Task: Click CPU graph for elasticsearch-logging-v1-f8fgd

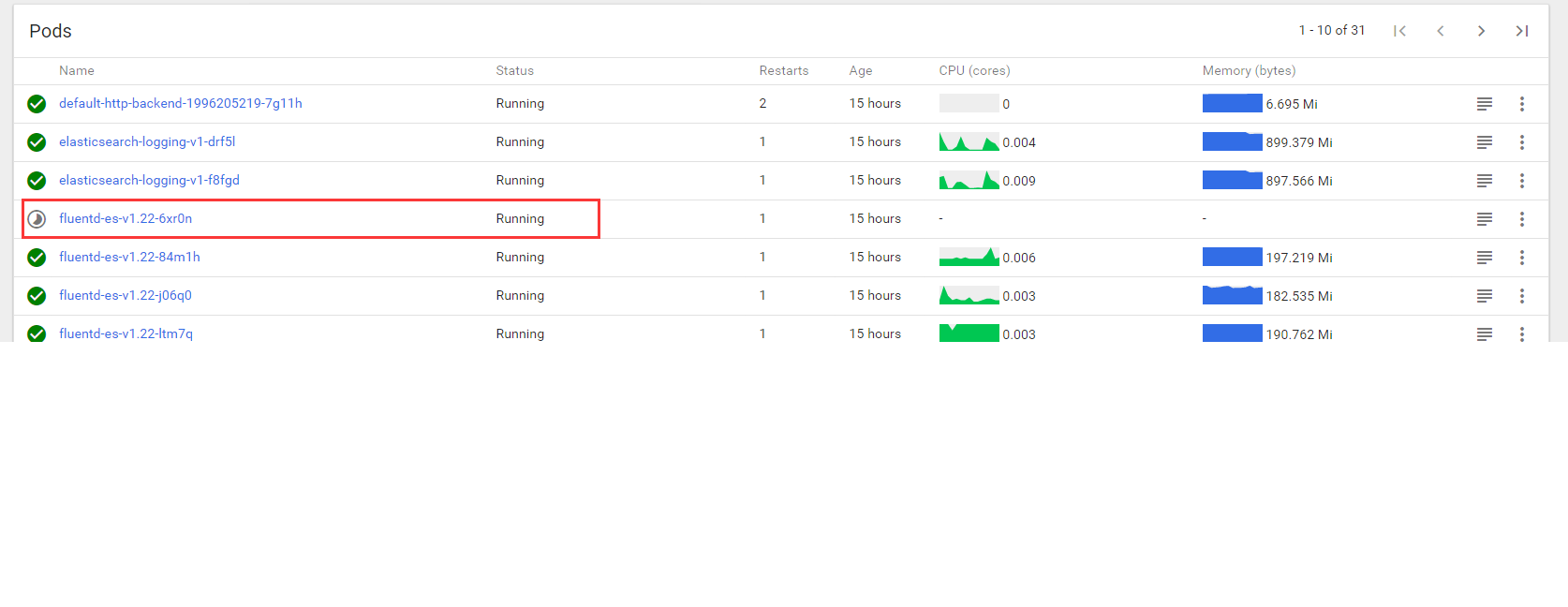Action: pos(969,181)
